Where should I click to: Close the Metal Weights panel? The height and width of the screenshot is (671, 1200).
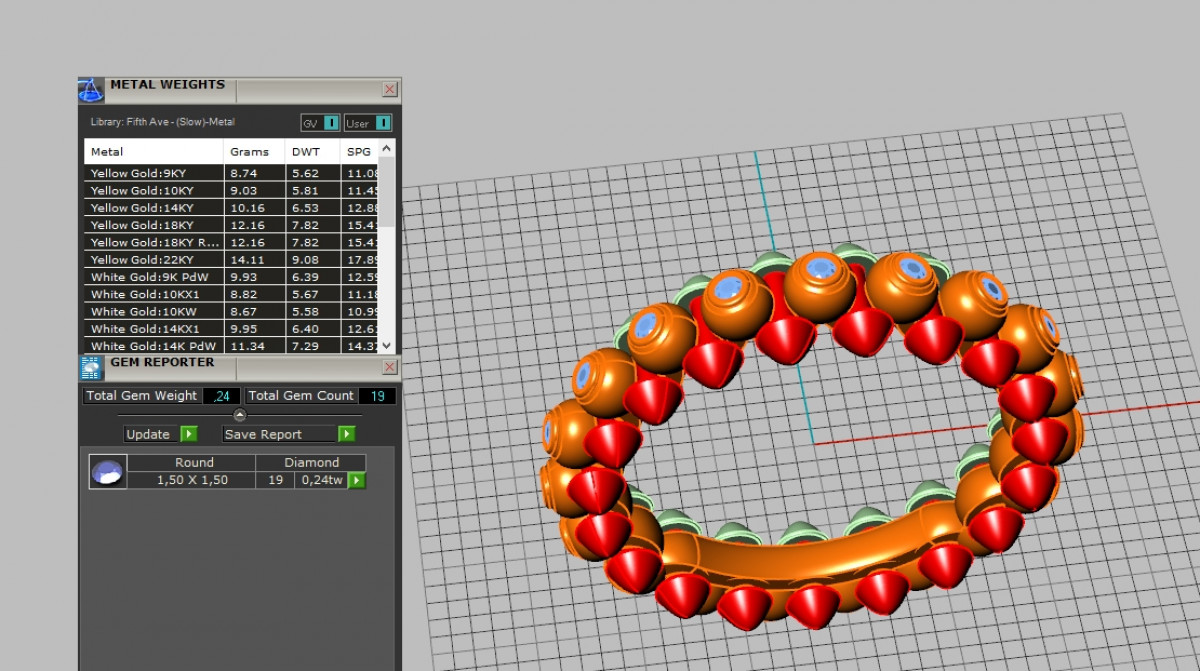tap(389, 90)
